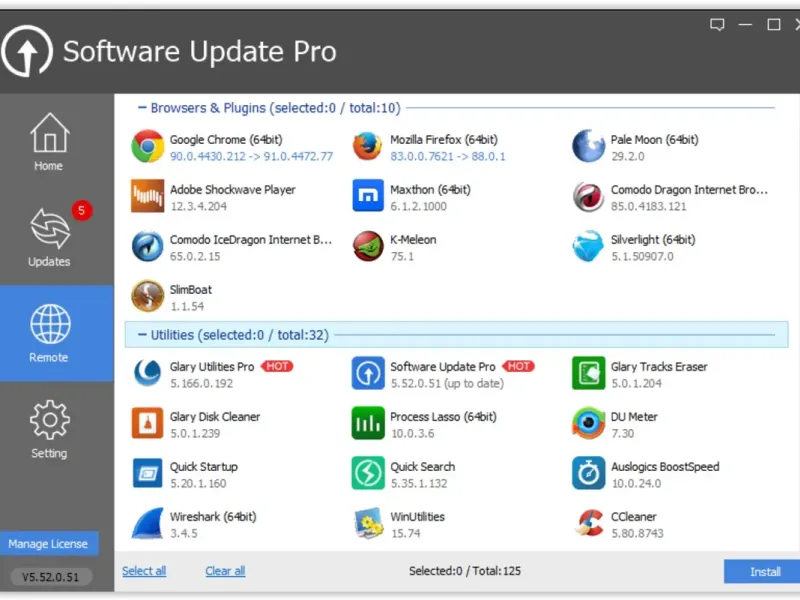The height and width of the screenshot is (600, 800).
Task: Click the Chrome version update text 91.0.4472.77
Action: (298, 156)
